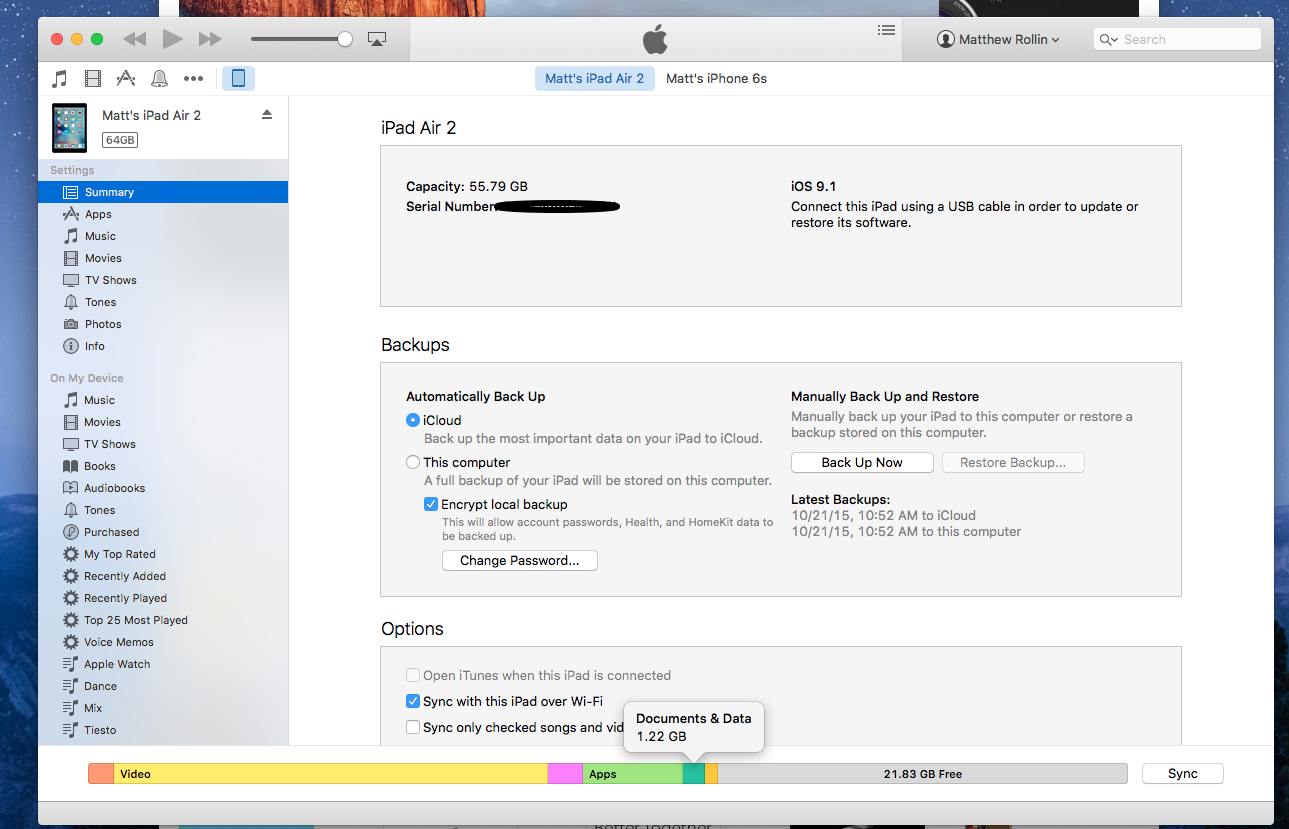
Task: Click the Change Password button
Action: click(x=520, y=561)
